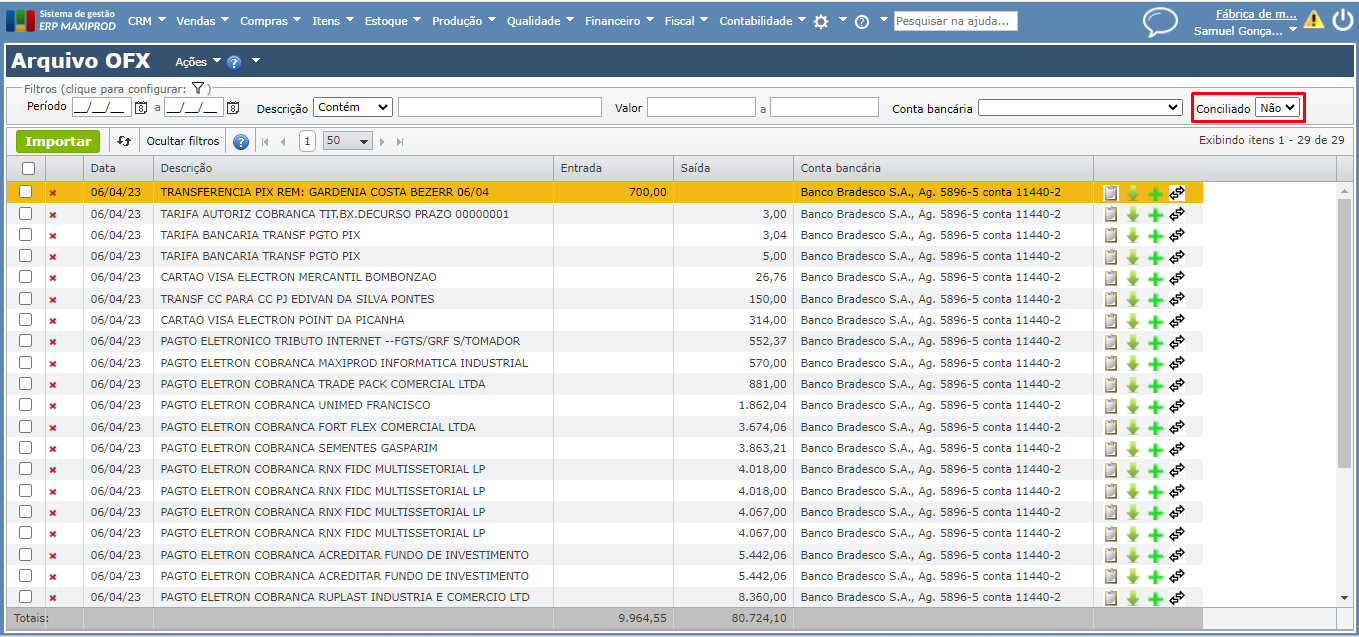Check the box for TRANSFERENCIA PIX row
Viewport: 1359px width, 637px height.
[x=26, y=192]
